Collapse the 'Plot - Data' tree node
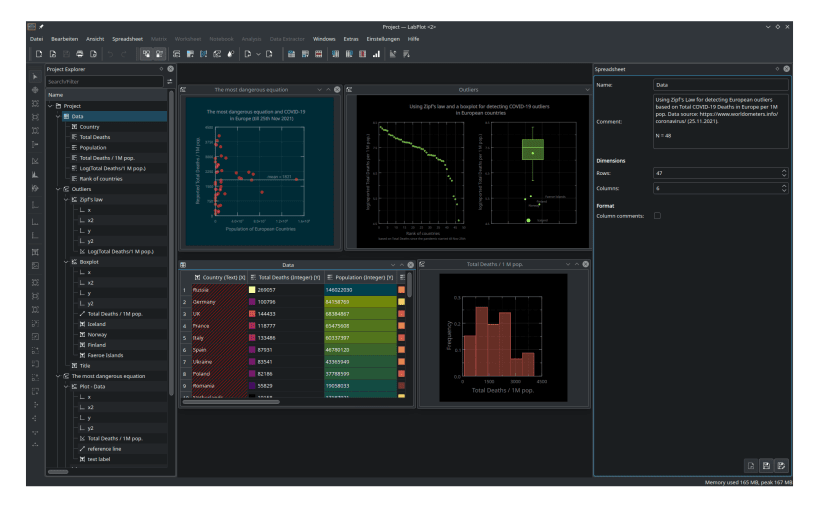Screen dimensions: 819x517 click(x=66, y=386)
